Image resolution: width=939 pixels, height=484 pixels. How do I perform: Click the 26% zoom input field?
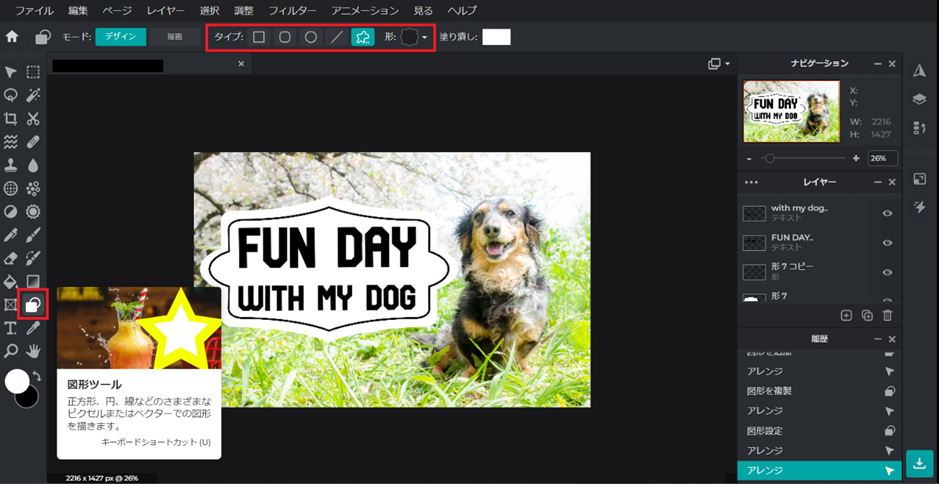(883, 158)
